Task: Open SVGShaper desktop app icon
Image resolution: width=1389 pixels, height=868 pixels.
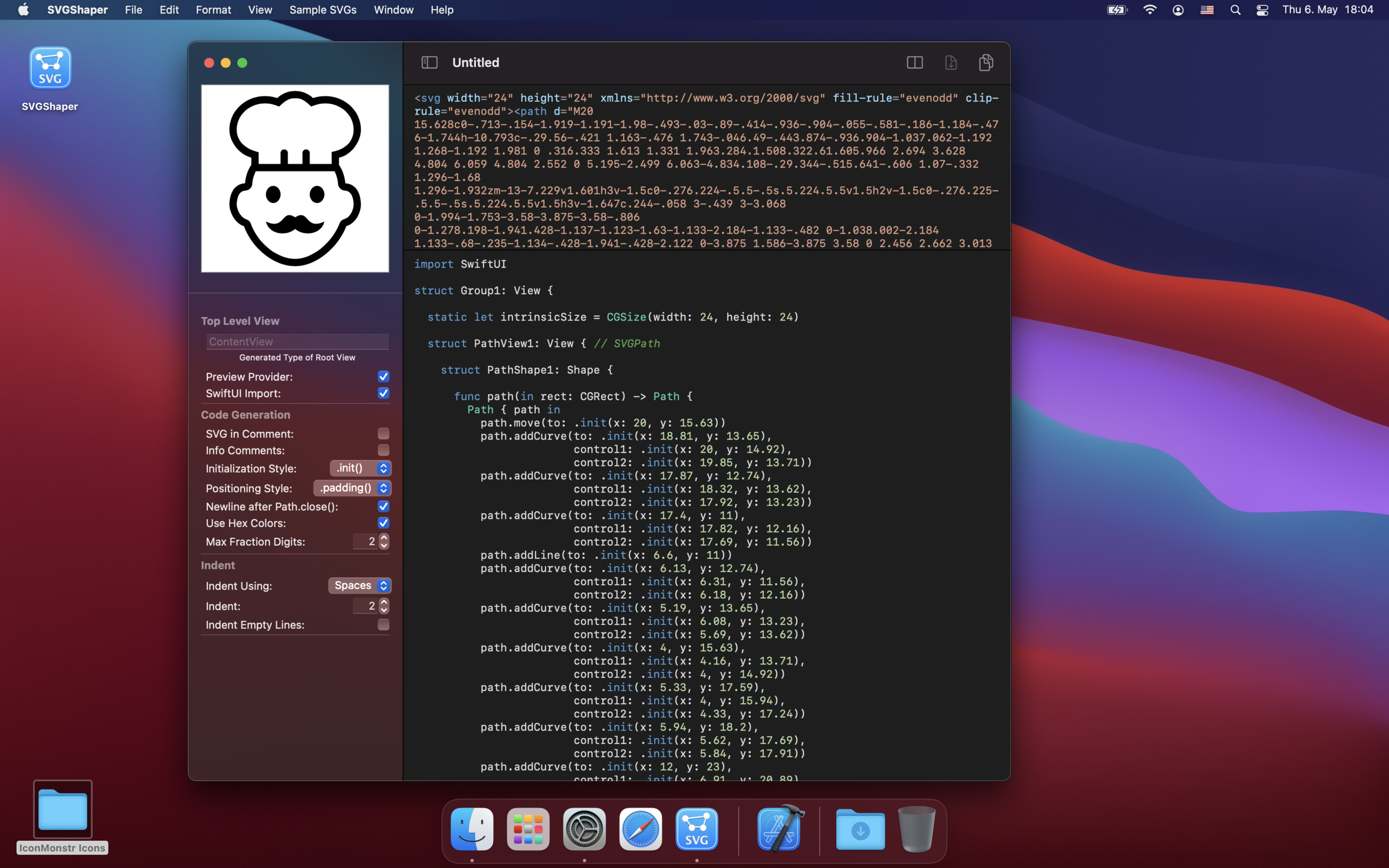Action: 50,69
